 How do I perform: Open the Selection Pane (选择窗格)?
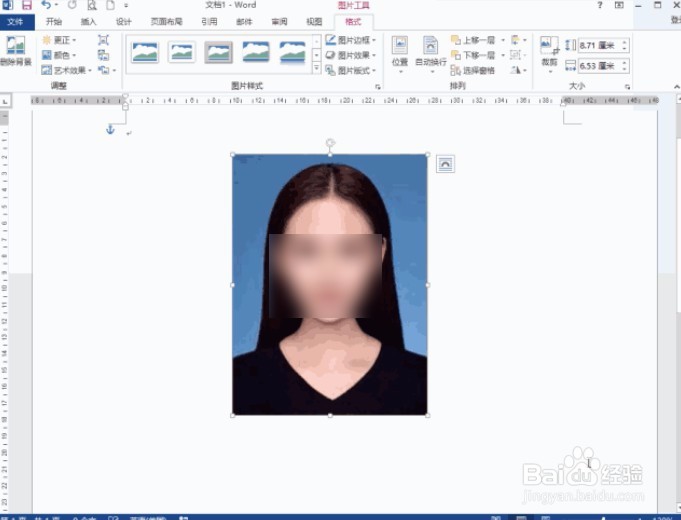point(473,70)
